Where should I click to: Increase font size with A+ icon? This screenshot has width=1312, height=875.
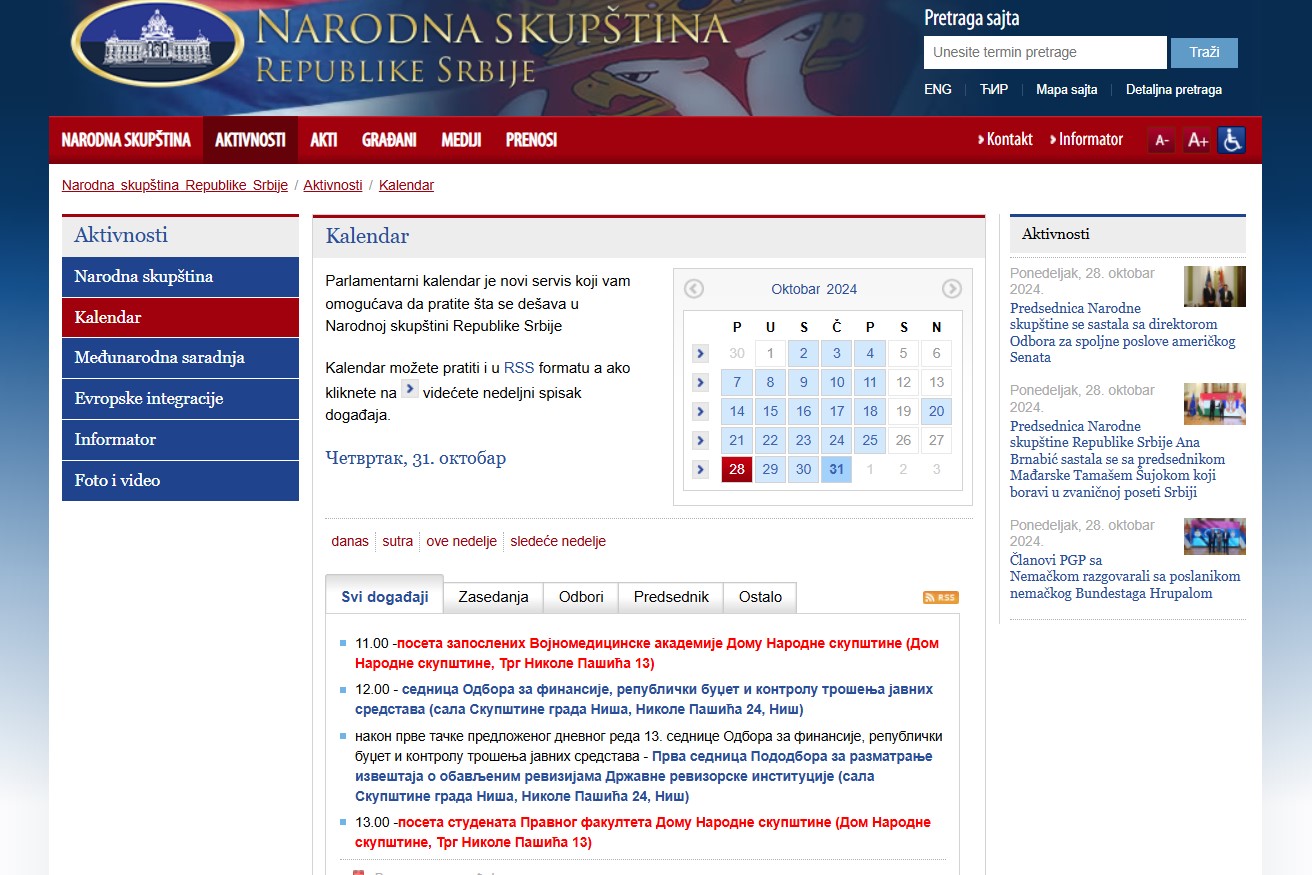coord(1197,141)
